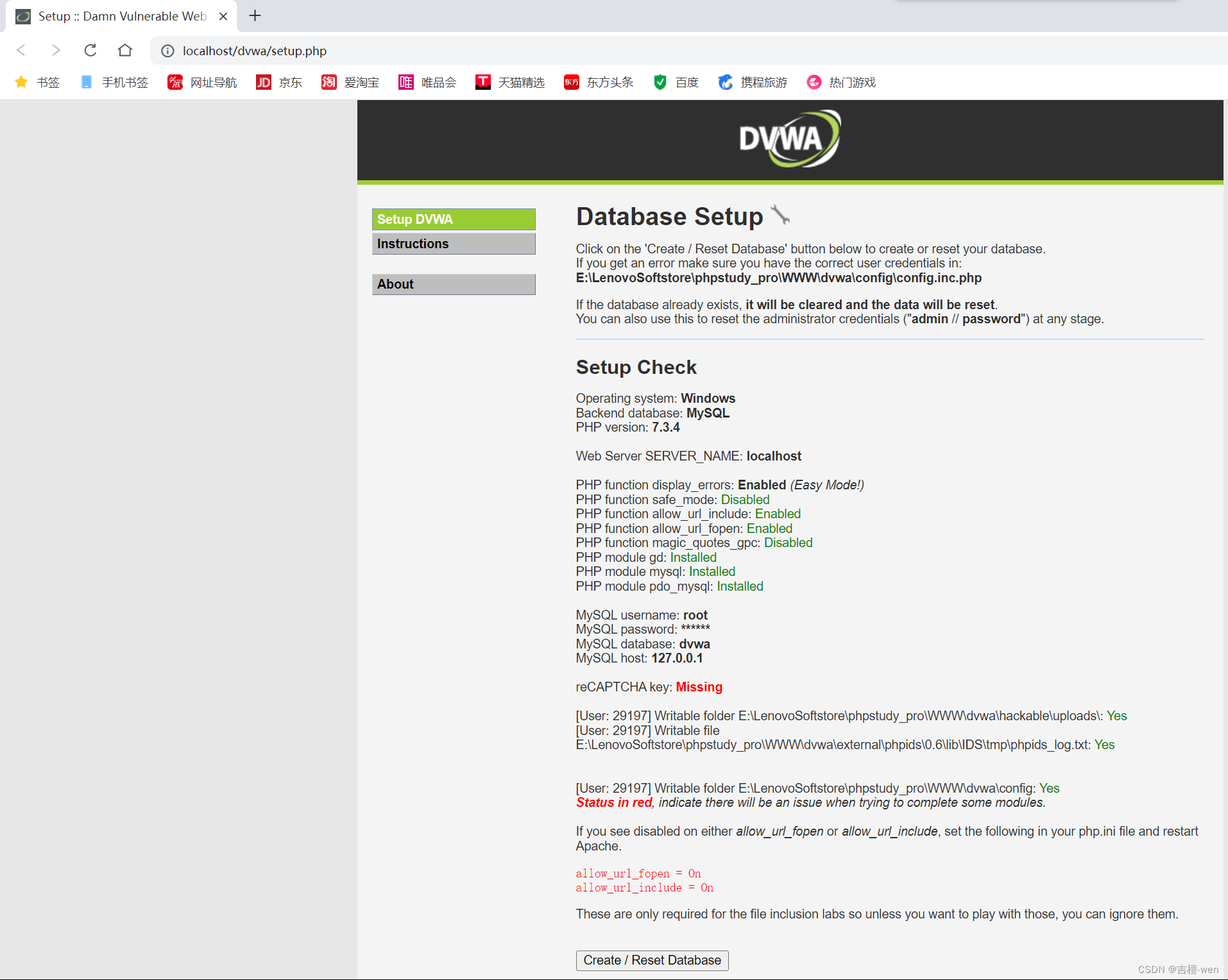Open the 东方头条 bookmark
The image size is (1228, 980).
tap(599, 82)
